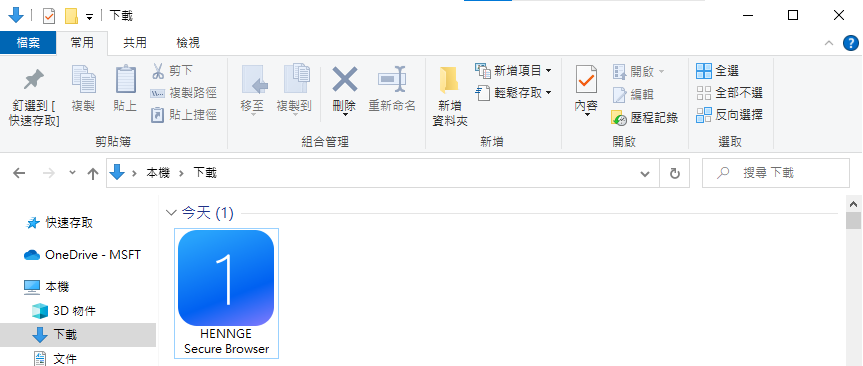Viewport: 863px width, 366px height.
Task: Invert selection using 反向選擇
Action: (730, 115)
